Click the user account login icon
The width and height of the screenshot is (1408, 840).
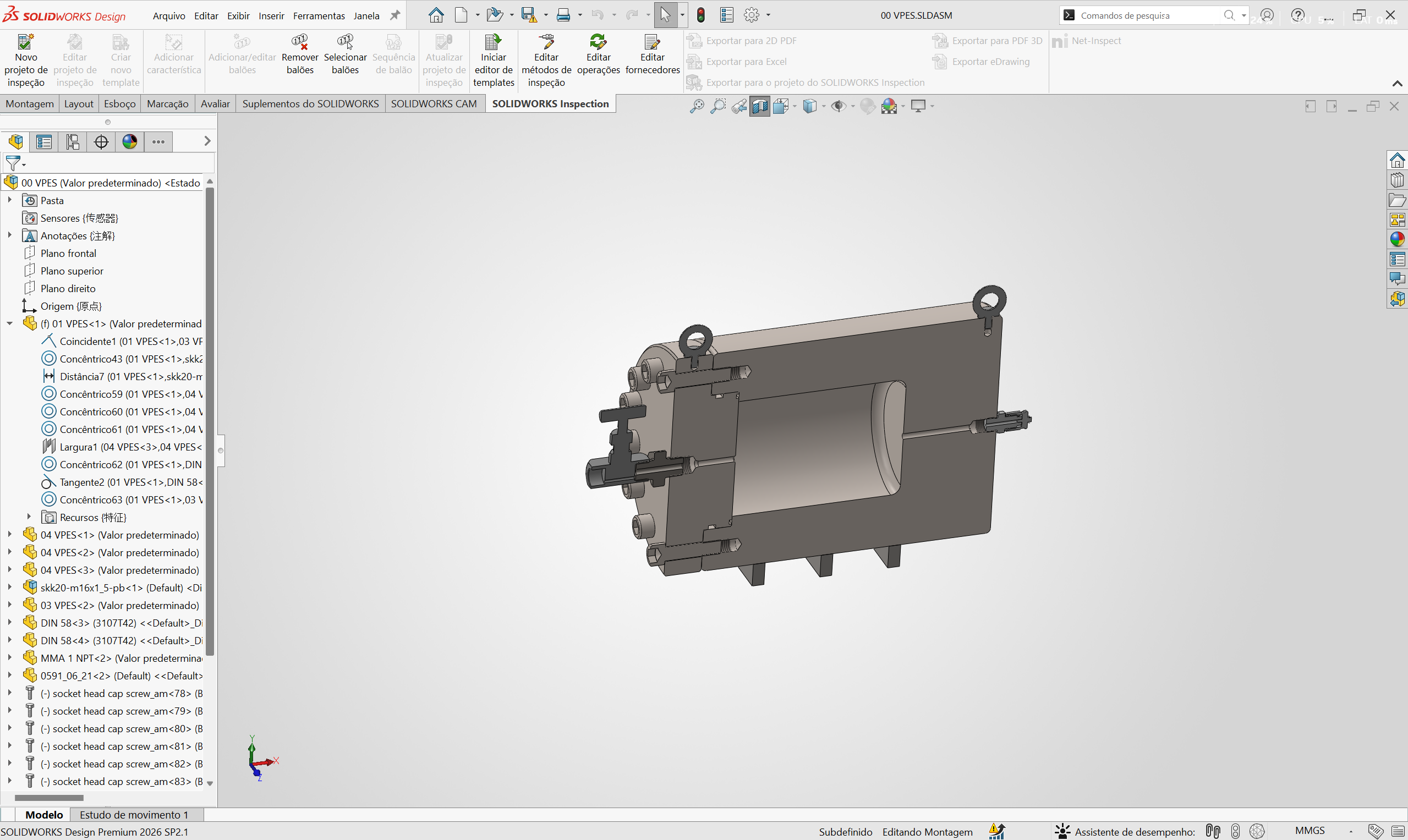pos(1267,15)
